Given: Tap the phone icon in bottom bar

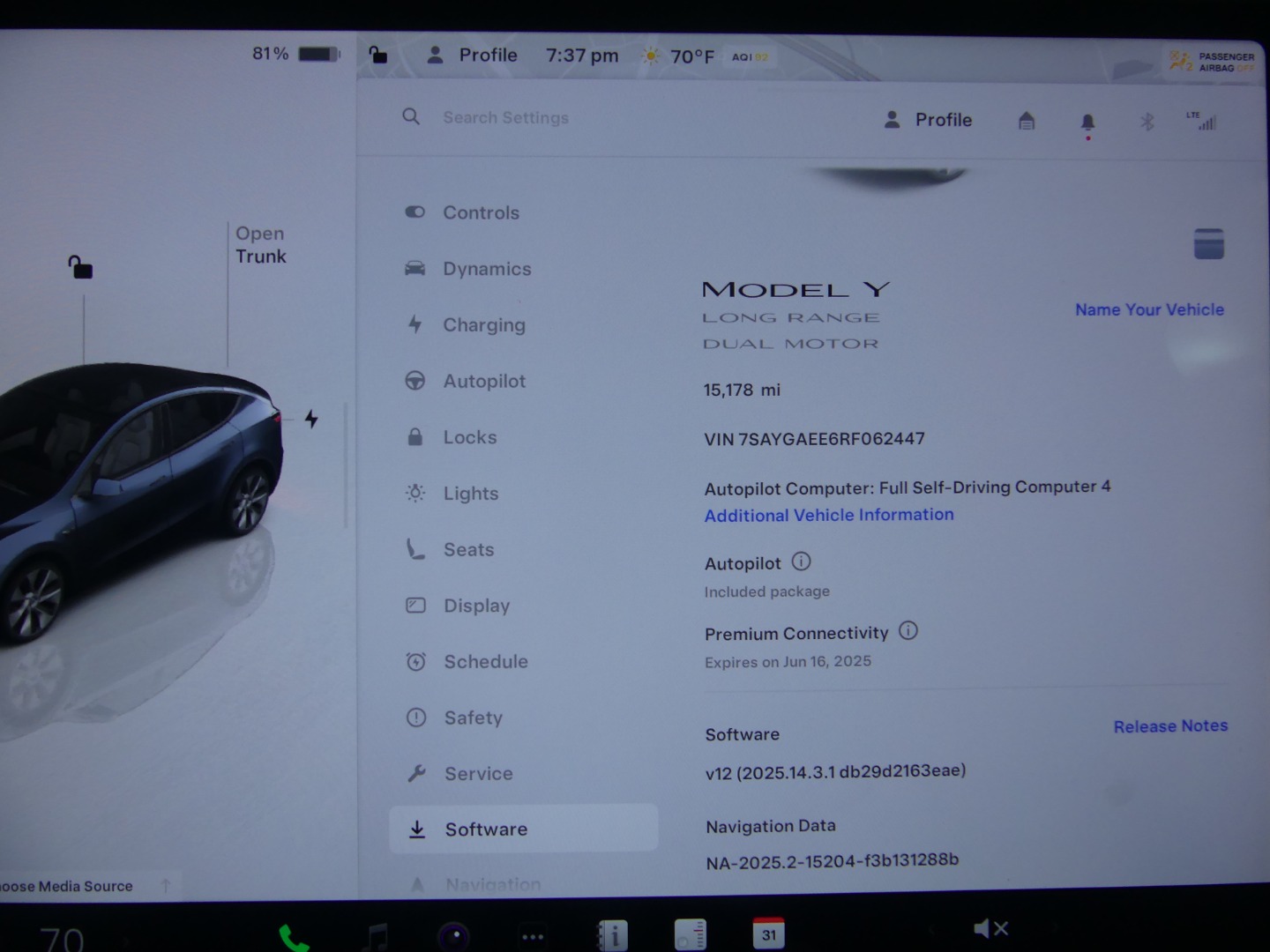Looking at the screenshot, I should 294,938.
